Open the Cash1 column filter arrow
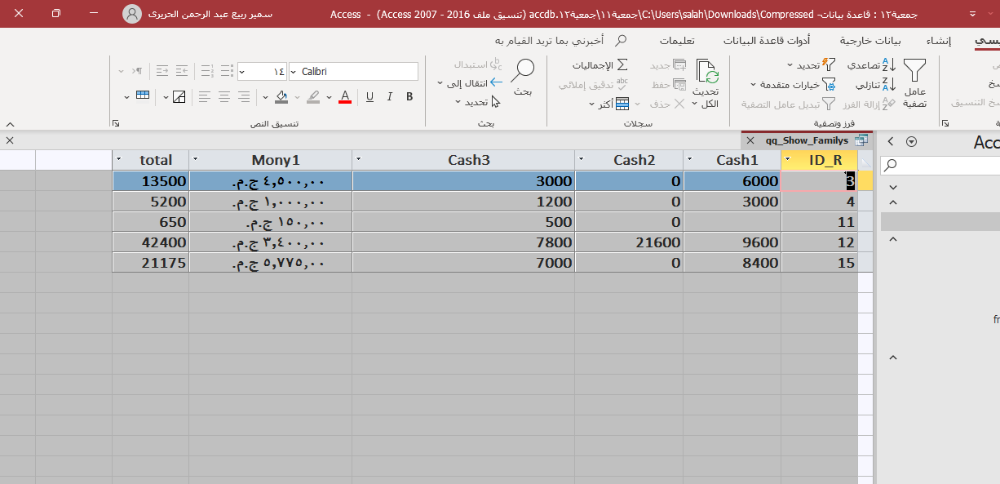This screenshot has height=484, width=1000. coord(691,160)
